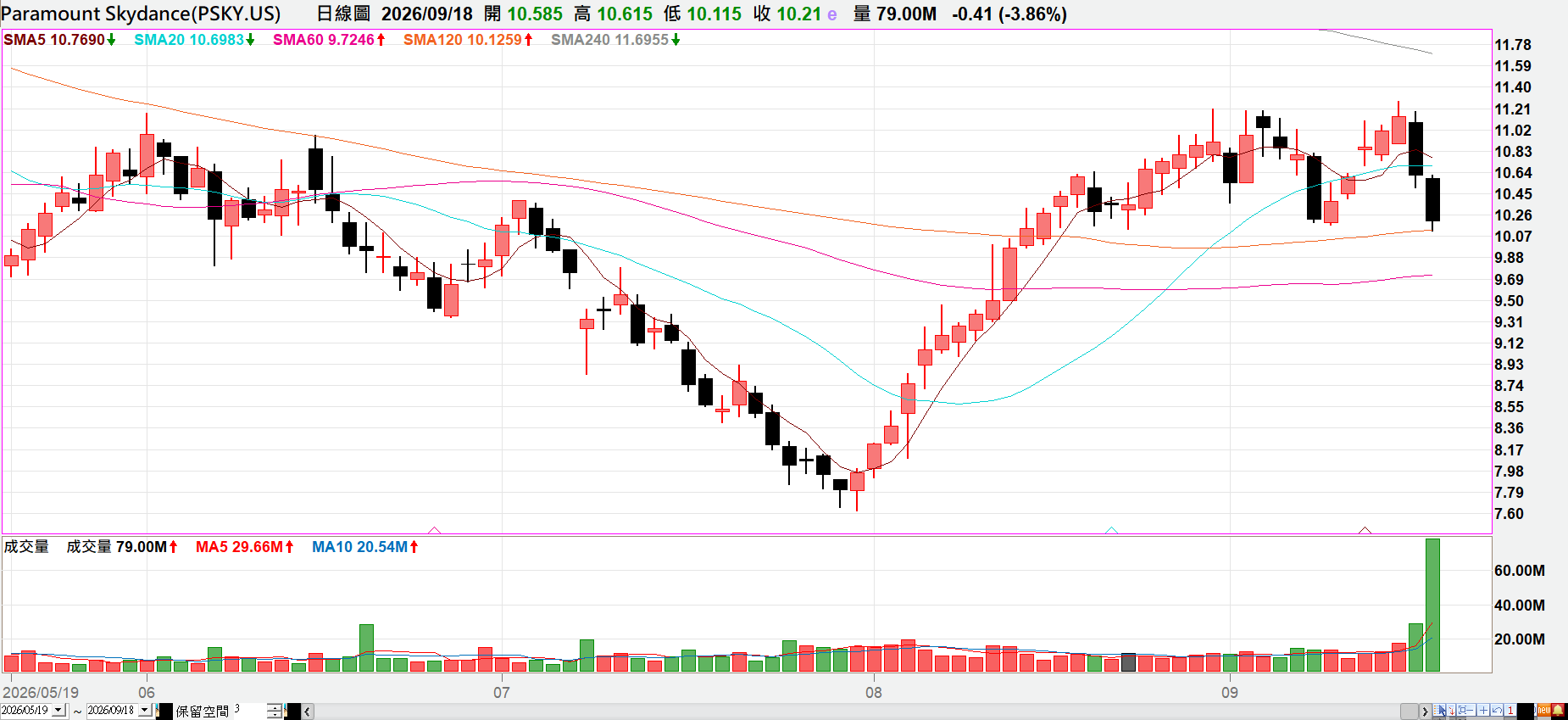
Task: Click the alert bell icon
Action: pyautogui.click(x=1558, y=711)
